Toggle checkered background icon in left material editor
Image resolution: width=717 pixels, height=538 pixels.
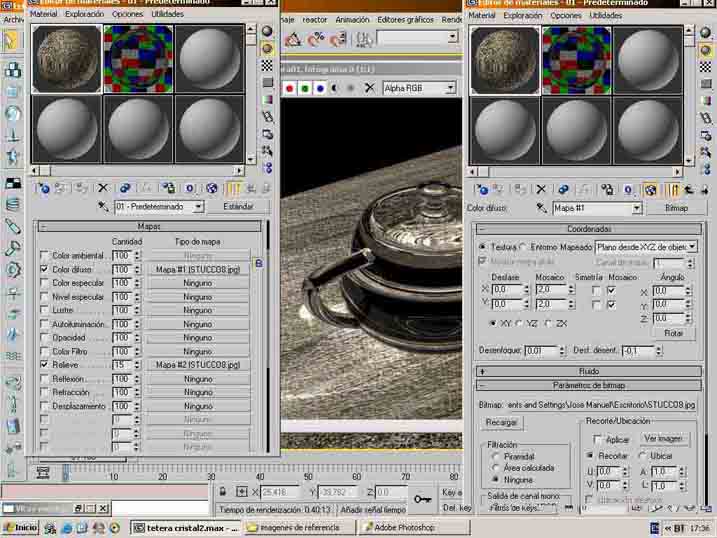(x=267, y=65)
